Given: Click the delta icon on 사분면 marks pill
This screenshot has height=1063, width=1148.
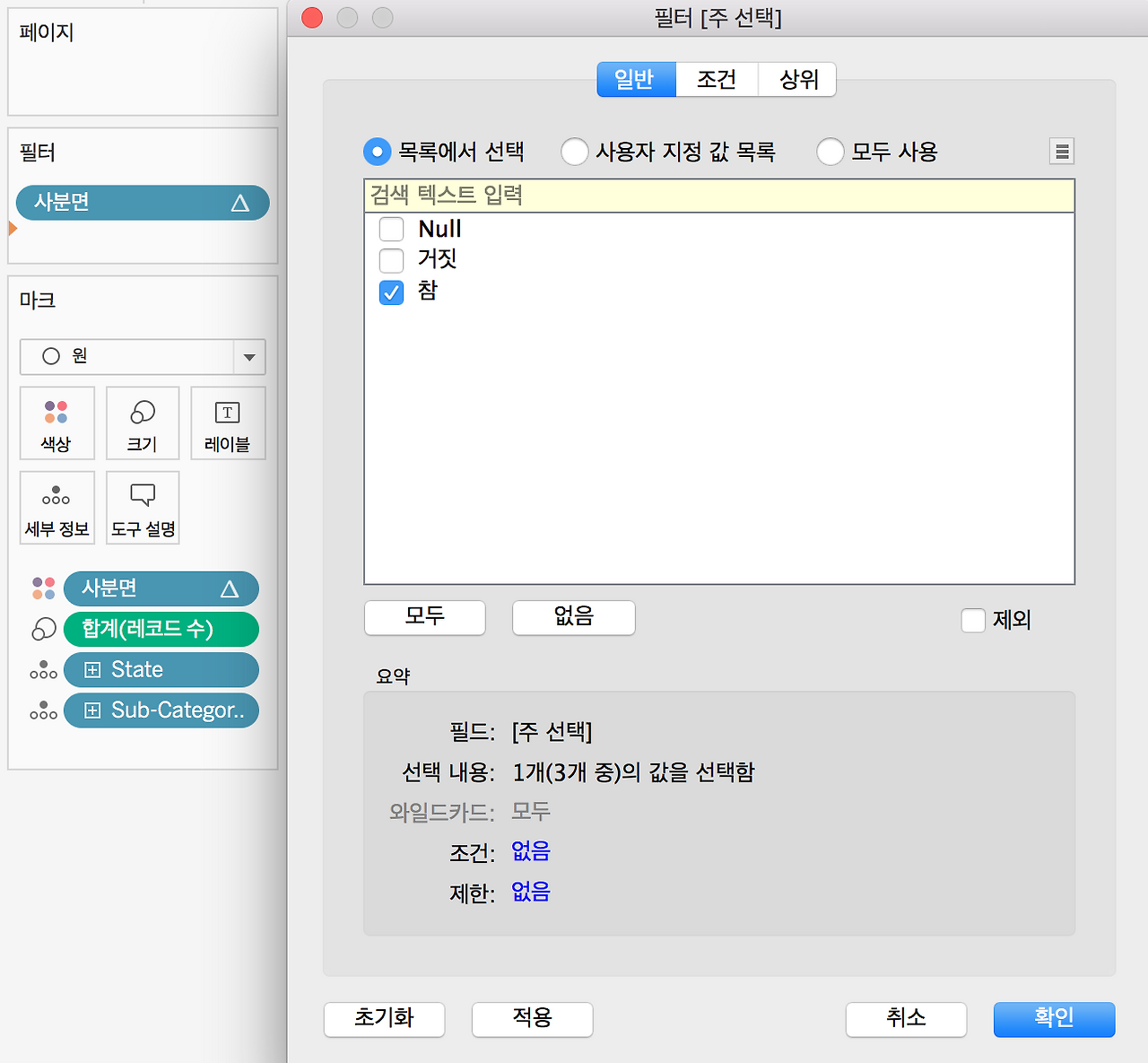Looking at the screenshot, I should pyautogui.click(x=230, y=588).
